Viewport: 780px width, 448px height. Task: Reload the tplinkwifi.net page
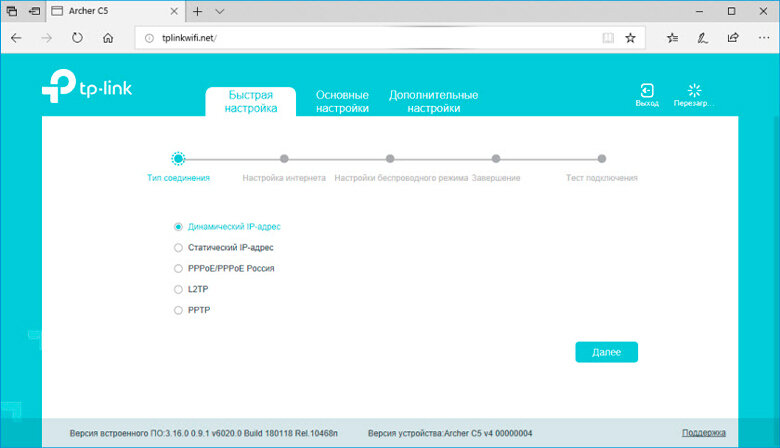click(x=77, y=38)
